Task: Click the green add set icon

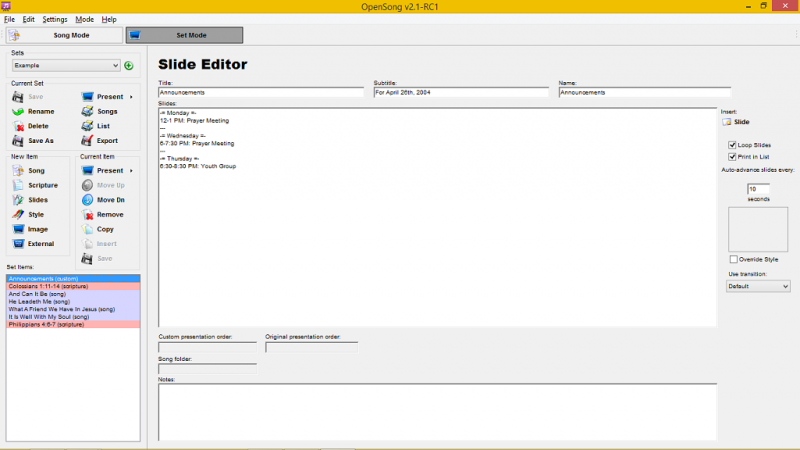Action: [x=128, y=66]
